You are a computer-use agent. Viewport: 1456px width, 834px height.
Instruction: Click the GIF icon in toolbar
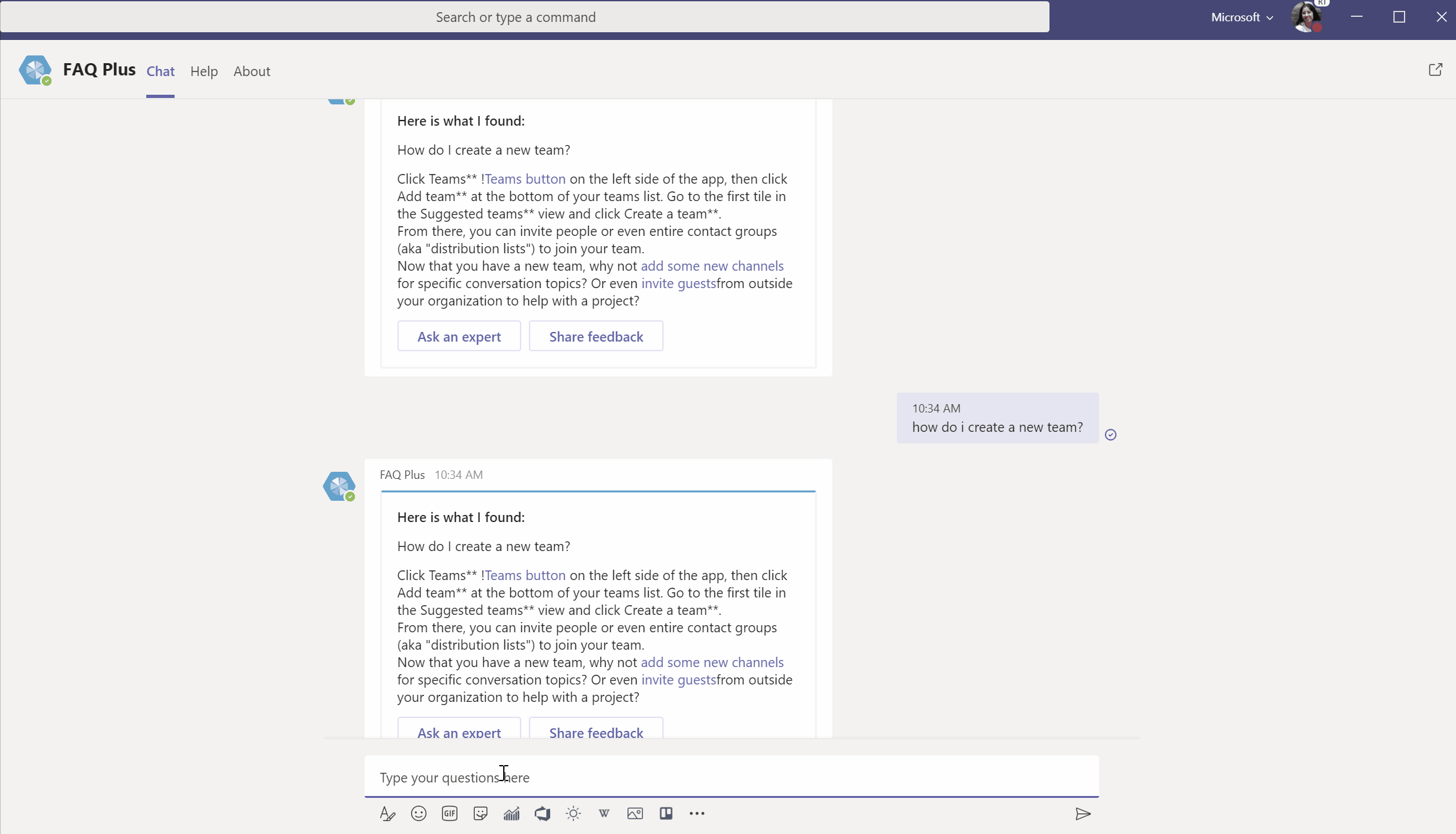point(449,812)
